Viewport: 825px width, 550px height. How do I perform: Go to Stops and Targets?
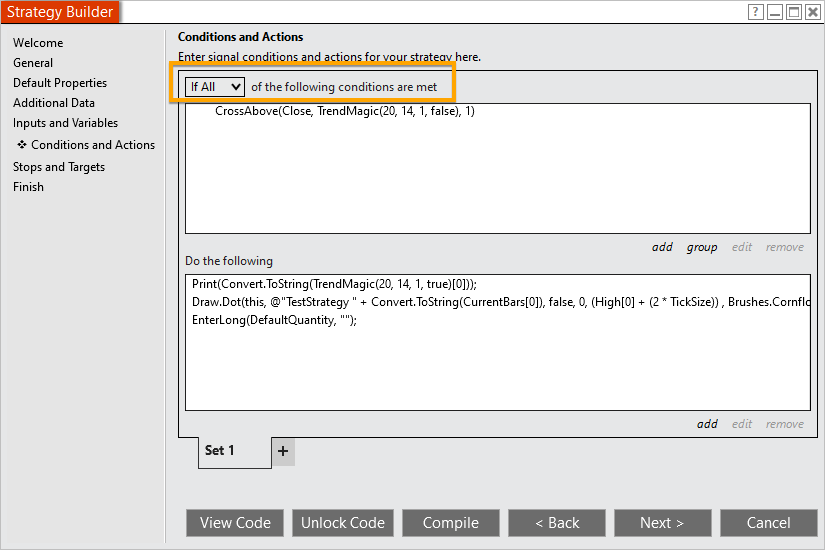pos(59,167)
